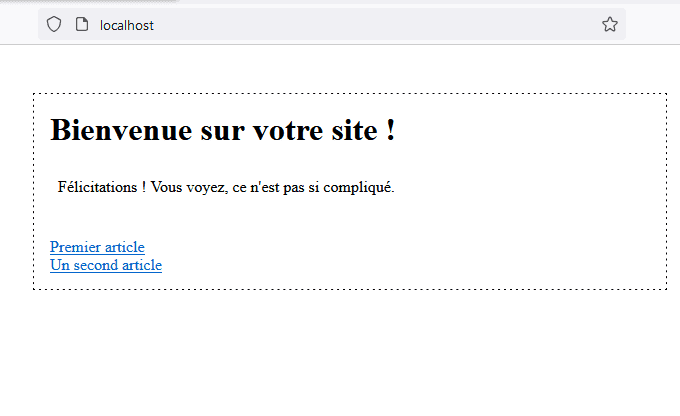Follow the Un second article link
680x416 pixels.
click(x=105, y=265)
